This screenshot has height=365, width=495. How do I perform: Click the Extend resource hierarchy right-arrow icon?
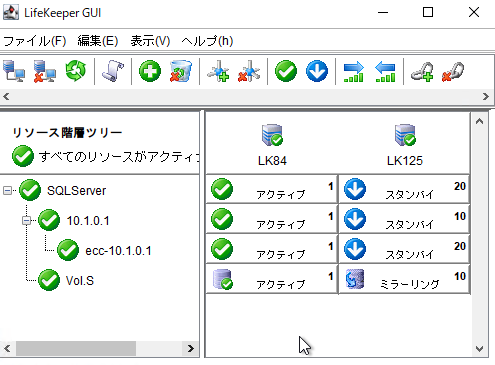coord(354,71)
